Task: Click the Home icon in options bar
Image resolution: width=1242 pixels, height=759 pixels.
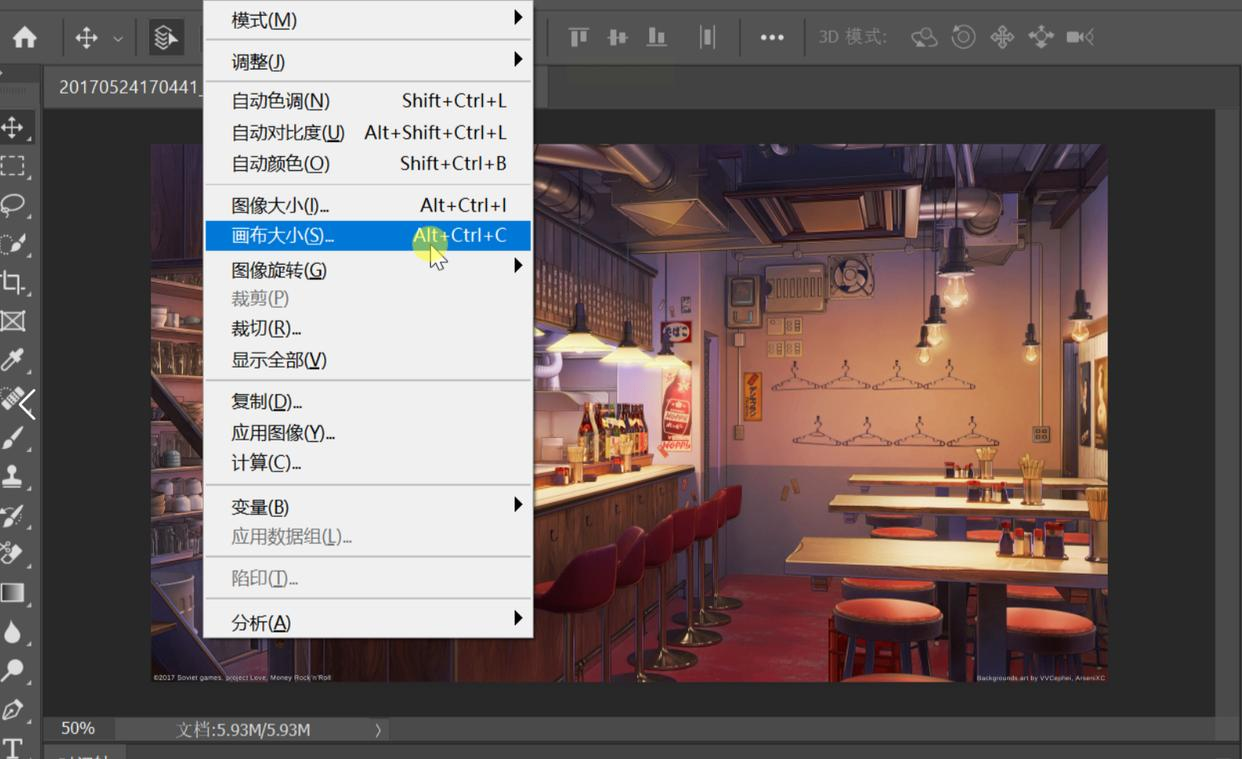Action: [x=25, y=38]
